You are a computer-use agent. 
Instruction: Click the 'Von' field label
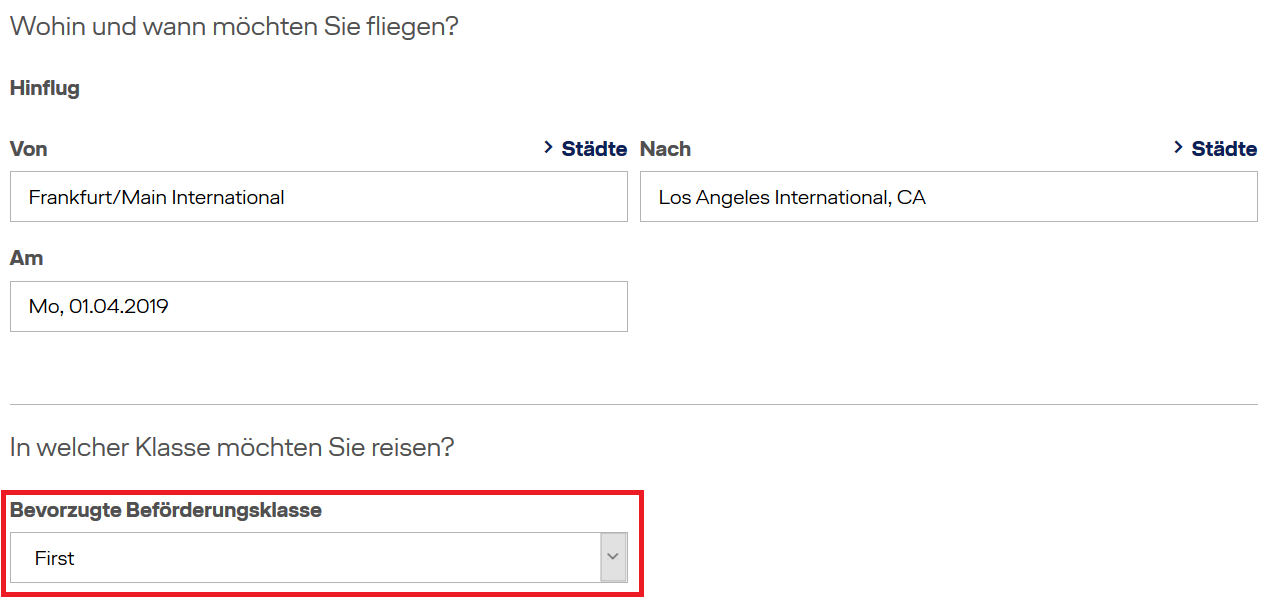tap(29, 149)
